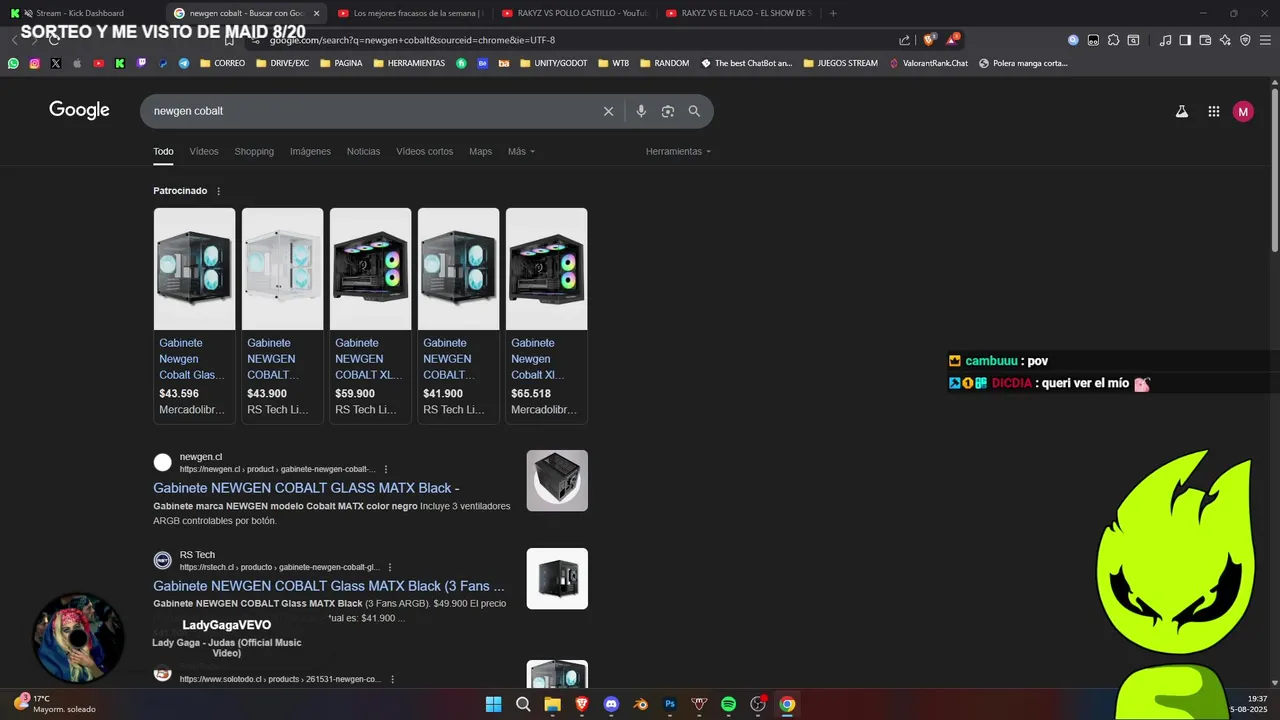The height and width of the screenshot is (720, 1280).
Task: Open the Google apps grid
Action: (x=1214, y=112)
